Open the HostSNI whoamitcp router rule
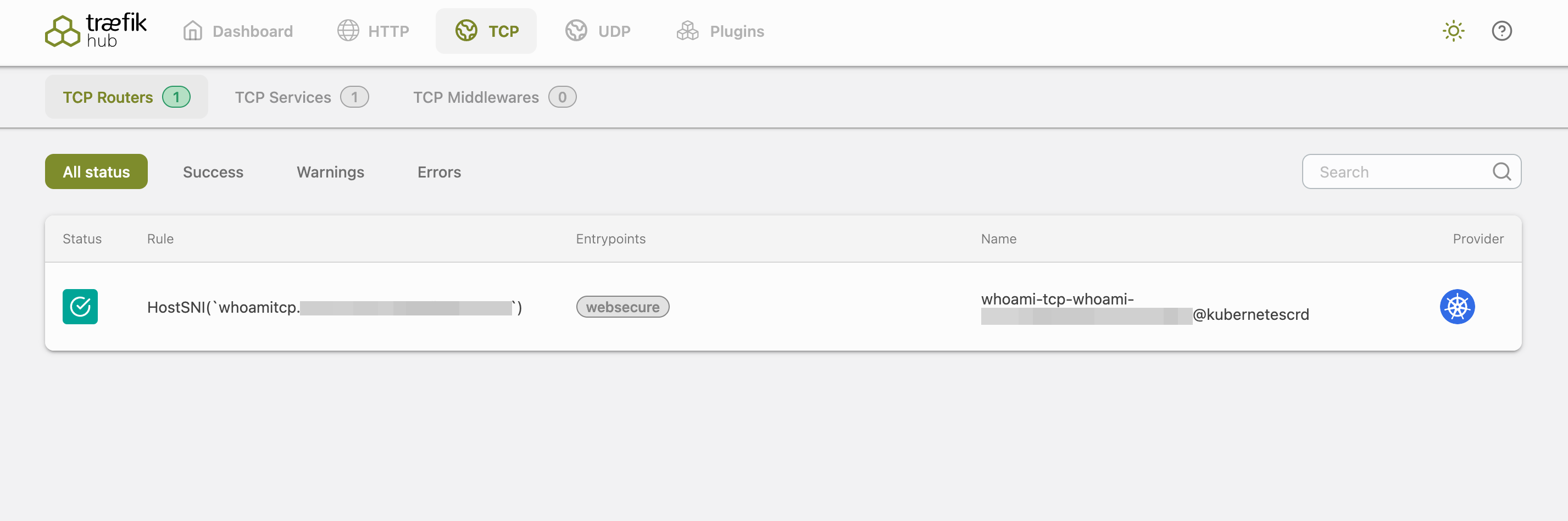Viewport: 1568px width, 521px height. click(x=334, y=307)
